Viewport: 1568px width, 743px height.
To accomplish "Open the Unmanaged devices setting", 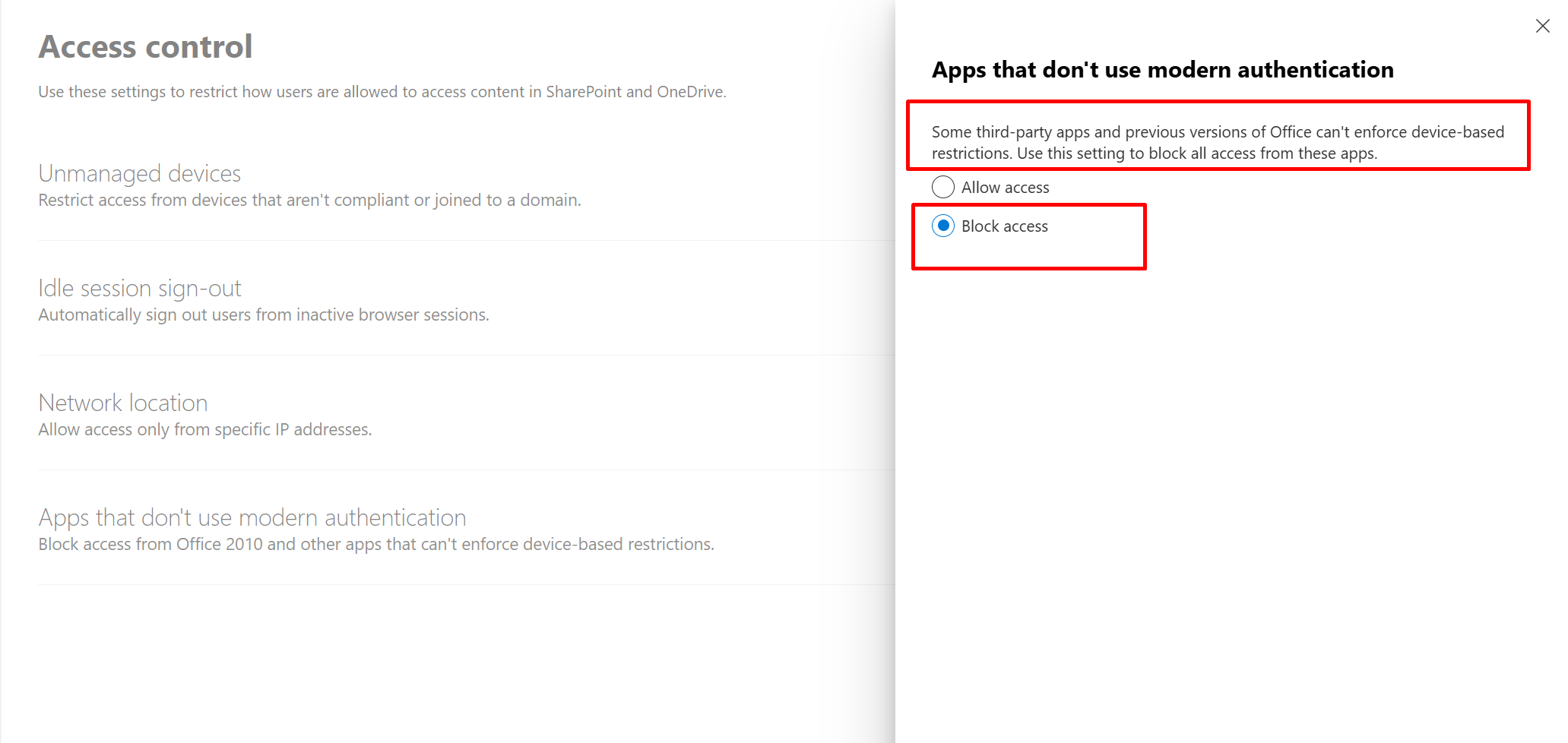I will click(140, 173).
